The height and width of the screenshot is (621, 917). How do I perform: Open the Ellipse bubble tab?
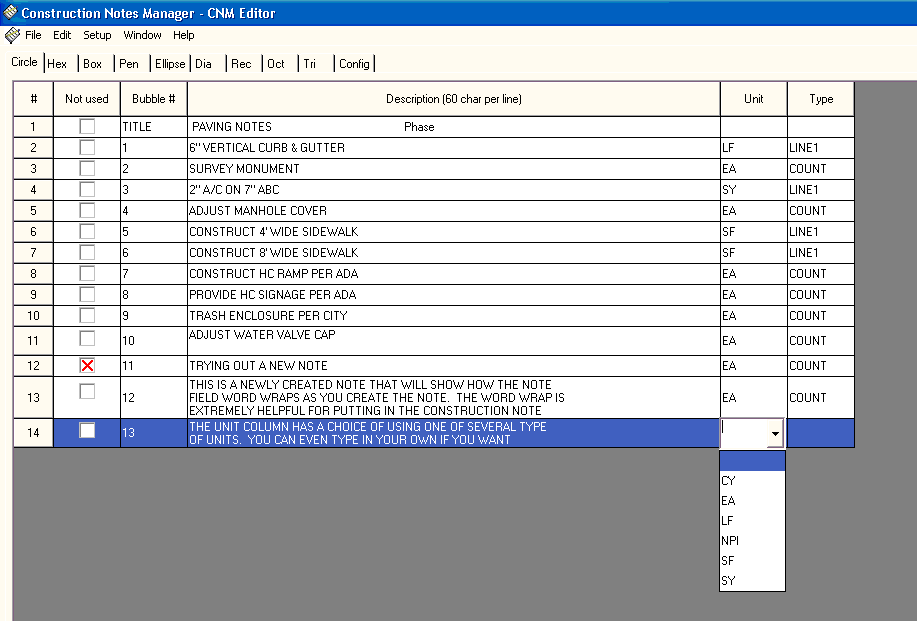click(x=170, y=64)
